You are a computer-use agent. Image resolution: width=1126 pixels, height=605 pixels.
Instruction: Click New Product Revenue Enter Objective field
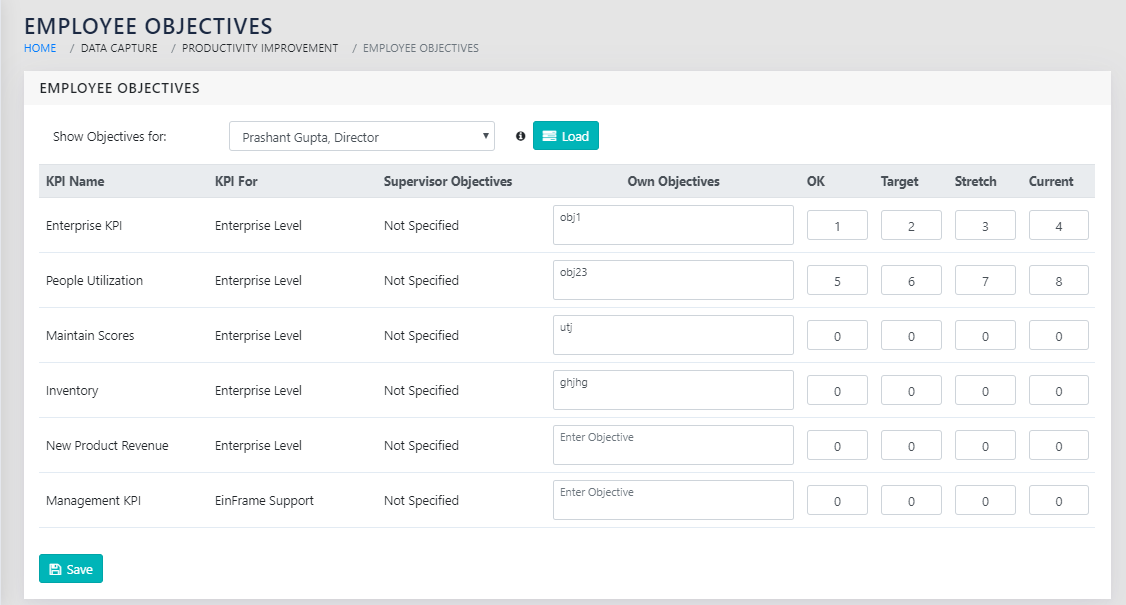click(x=673, y=445)
